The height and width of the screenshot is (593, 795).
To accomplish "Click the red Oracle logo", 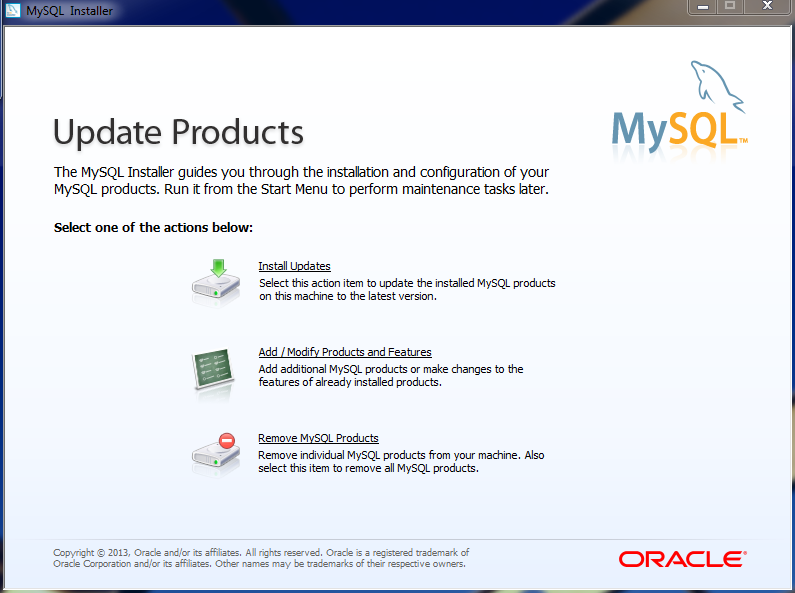I will (681, 558).
